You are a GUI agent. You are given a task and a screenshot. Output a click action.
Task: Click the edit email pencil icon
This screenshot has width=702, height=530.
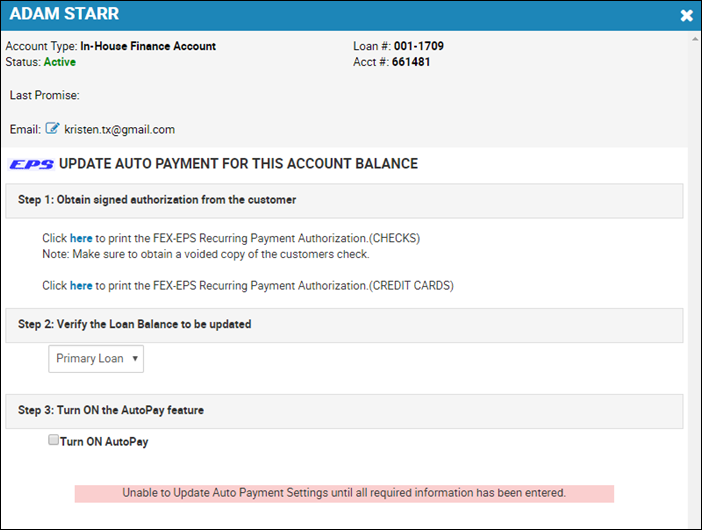click(52, 128)
